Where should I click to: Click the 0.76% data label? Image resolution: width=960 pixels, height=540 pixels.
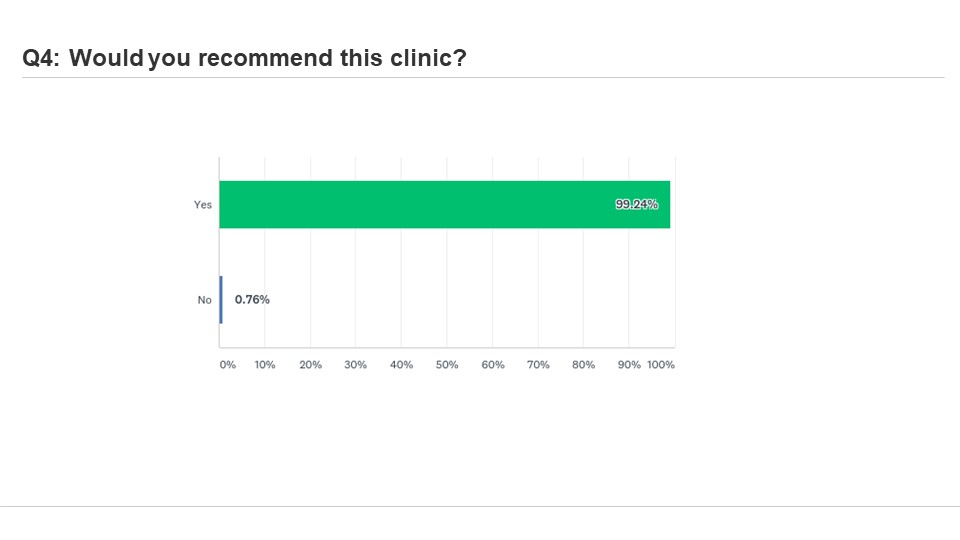tap(252, 299)
